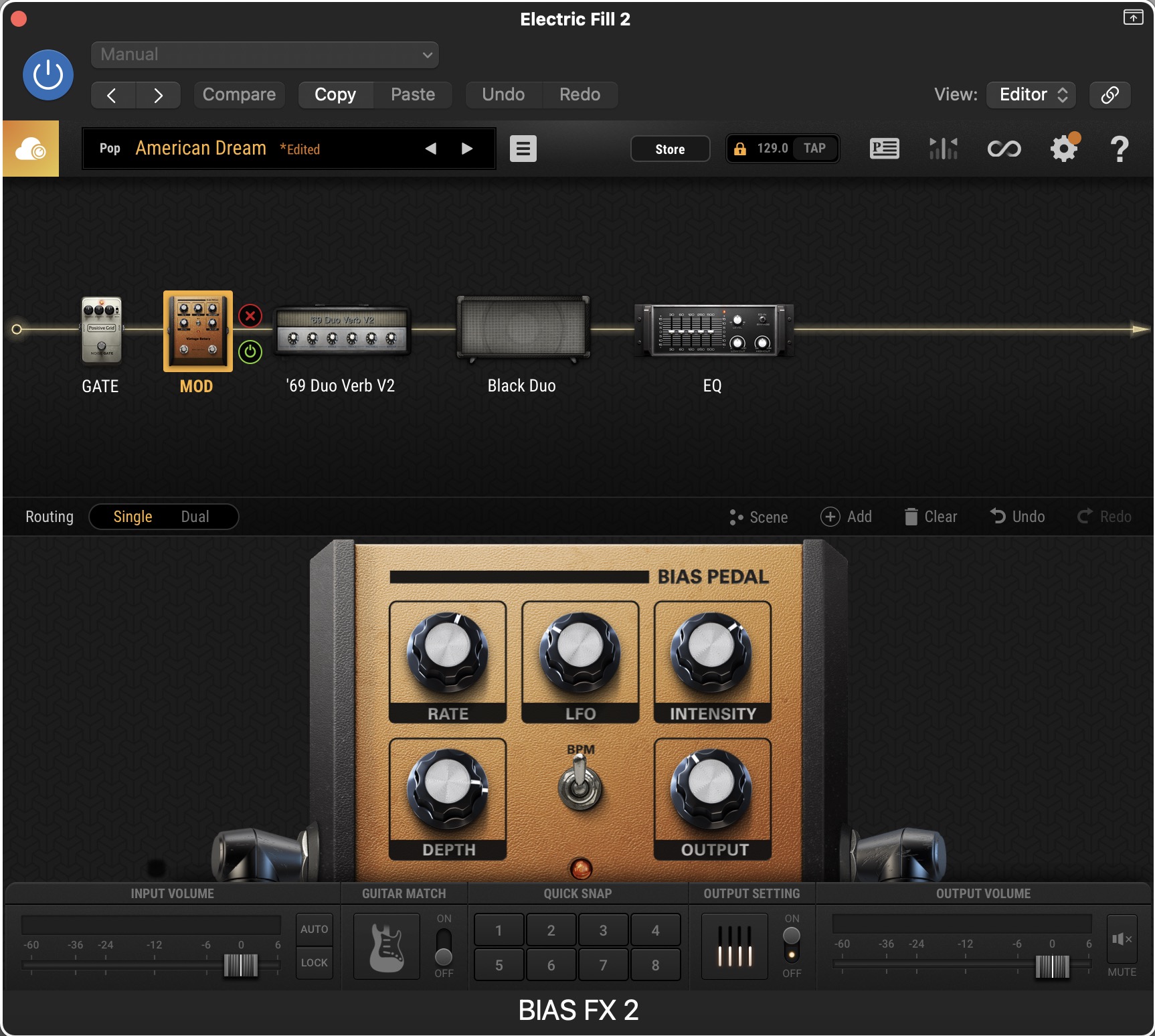Screen dimensions: 1155x1036
Task: Click Clear to empty the signal chain
Action: pyautogui.click(x=931, y=517)
